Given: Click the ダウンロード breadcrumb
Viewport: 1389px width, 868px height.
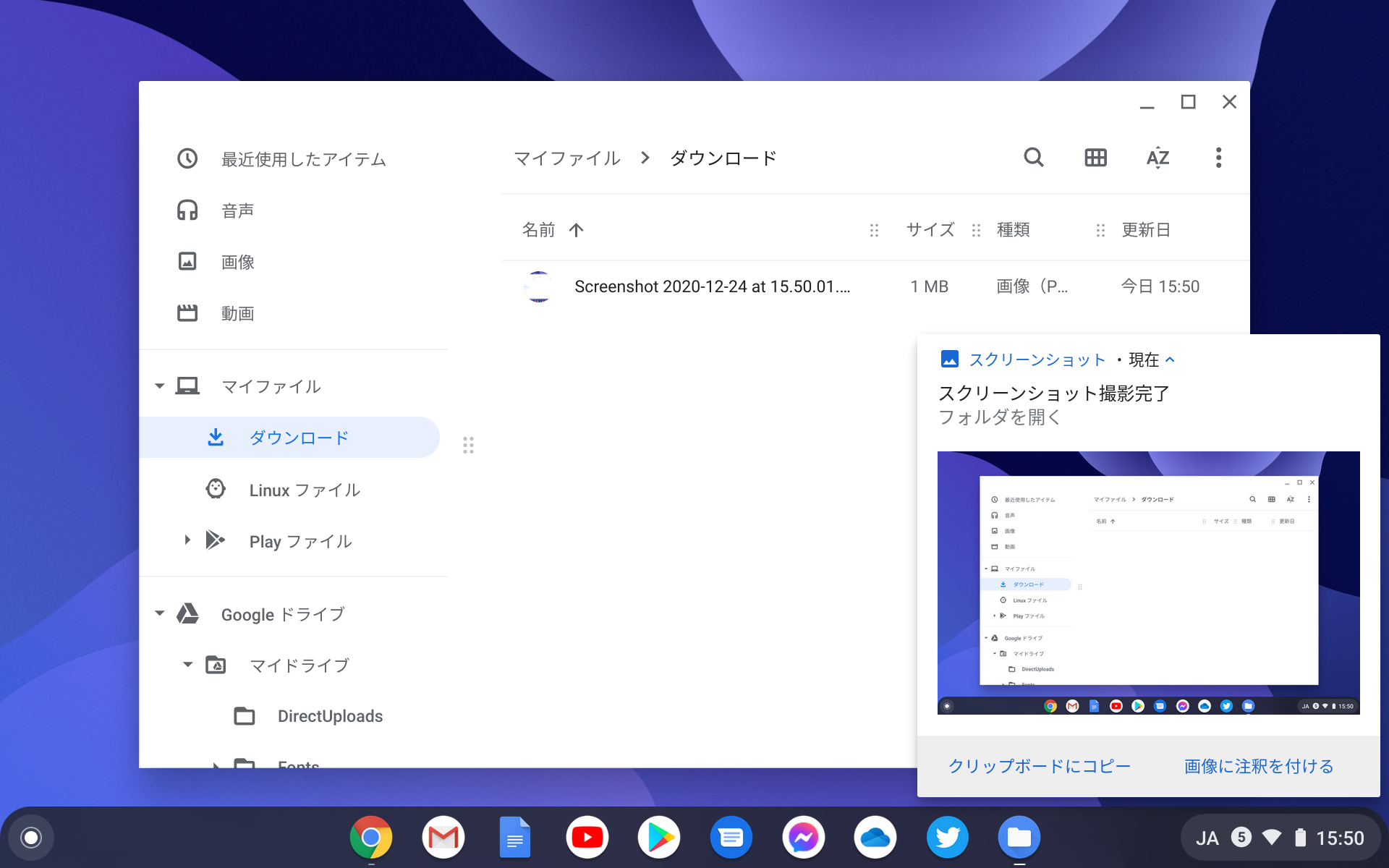Looking at the screenshot, I should click(x=722, y=158).
